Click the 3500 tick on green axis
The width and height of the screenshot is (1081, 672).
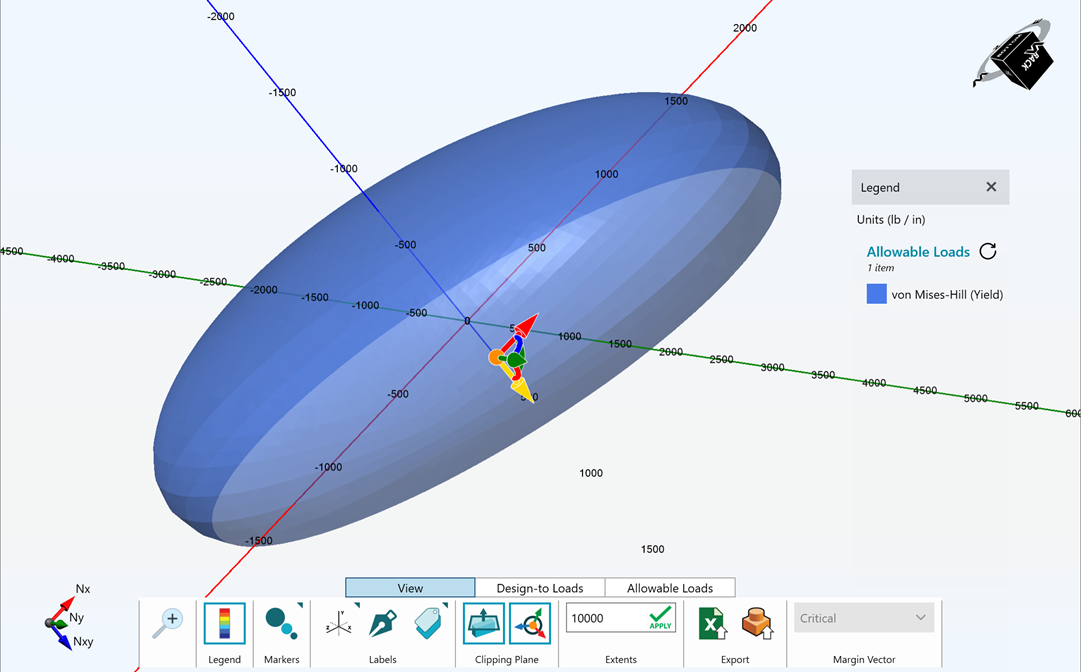point(822,375)
